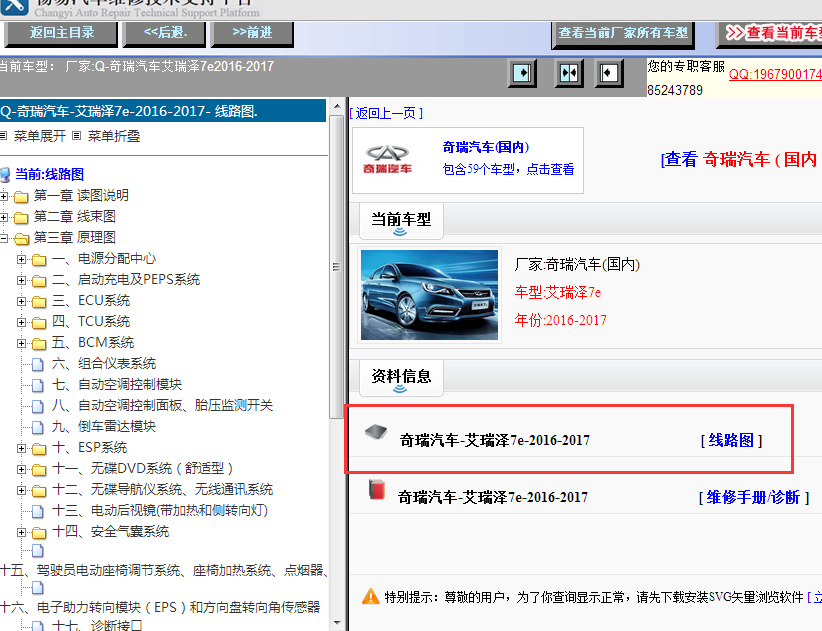Click the orange warning triangle icon
The image size is (822, 631).
click(371, 596)
